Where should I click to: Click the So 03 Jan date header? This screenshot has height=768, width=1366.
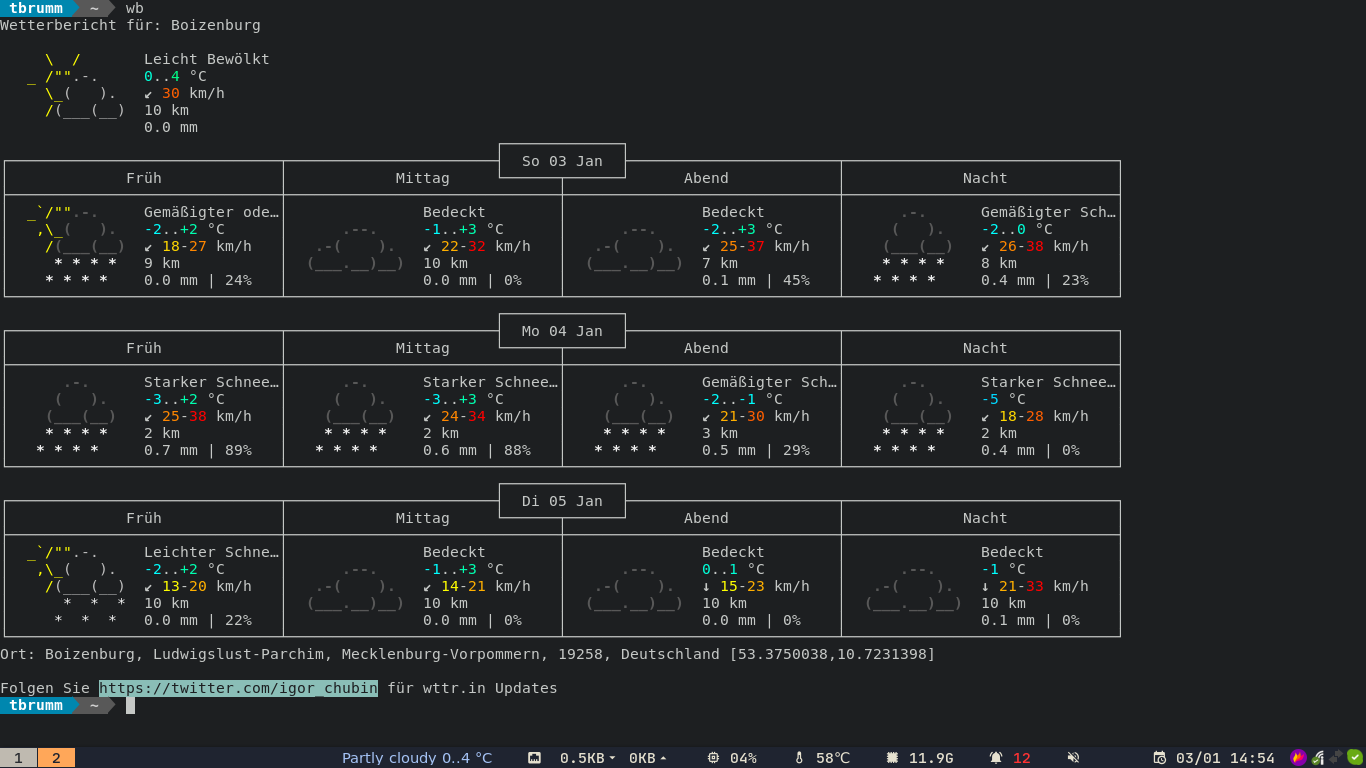coord(562,161)
